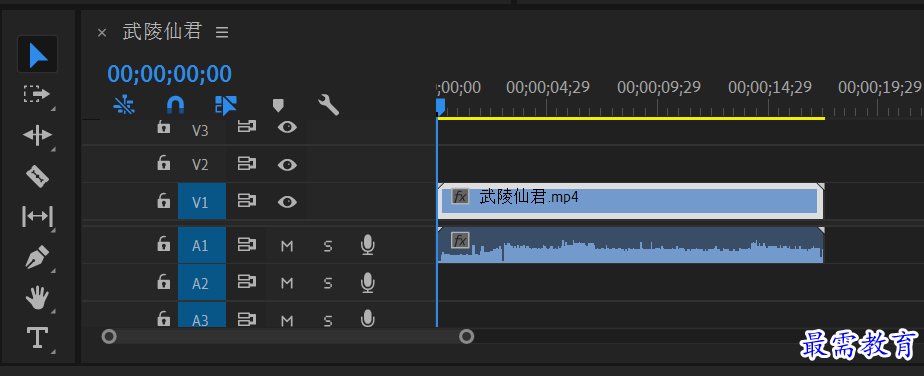The width and height of the screenshot is (924, 376).
Task: Toggle A1 track targeting
Action: (x=202, y=245)
